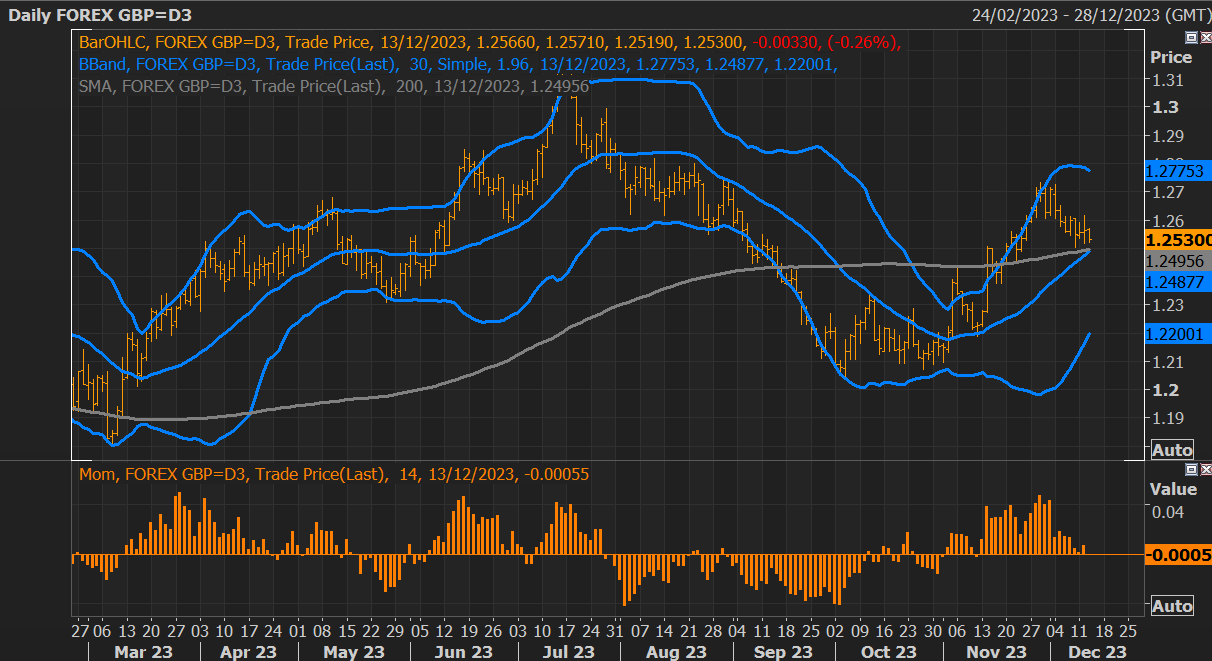This screenshot has height=661, width=1212.
Task: Click the Value axis heading
Action: click(1173, 489)
